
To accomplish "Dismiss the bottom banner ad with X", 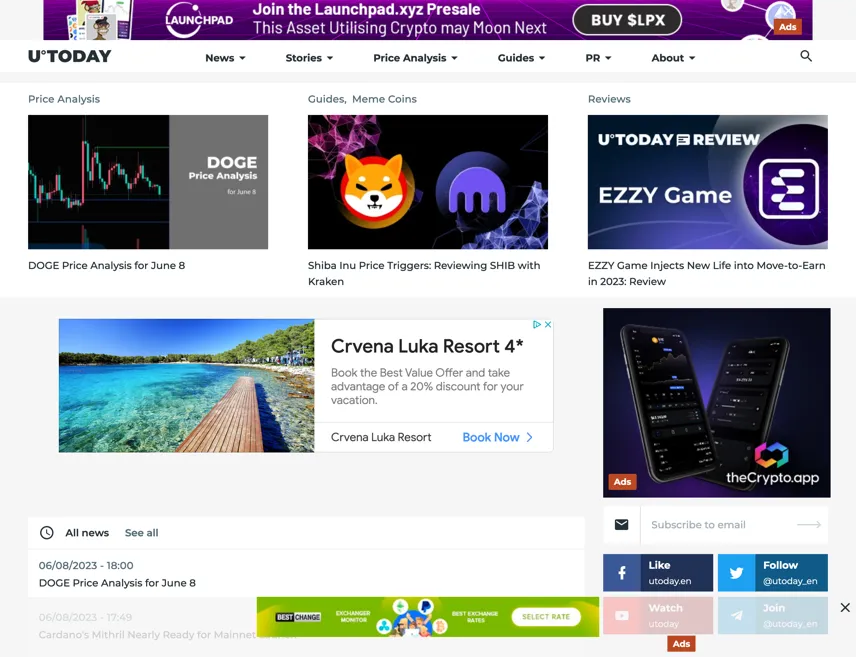I will pyautogui.click(x=845, y=607).
